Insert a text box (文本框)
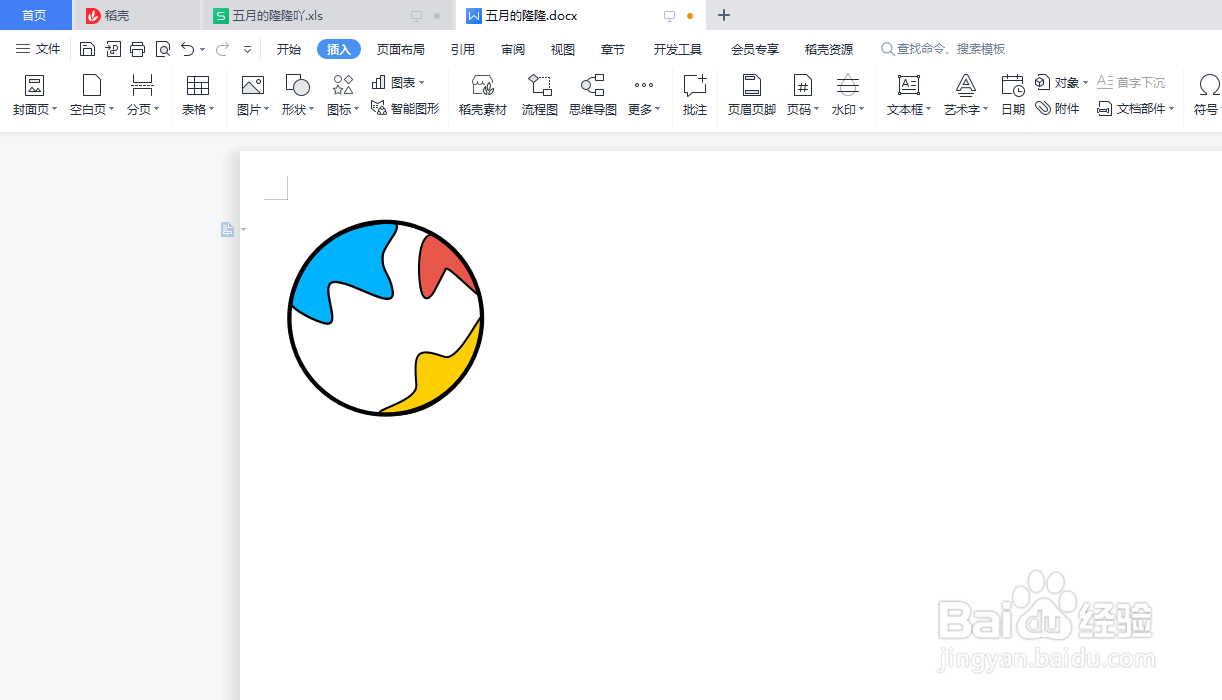The height and width of the screenshot is (700, 1222). 909,96
